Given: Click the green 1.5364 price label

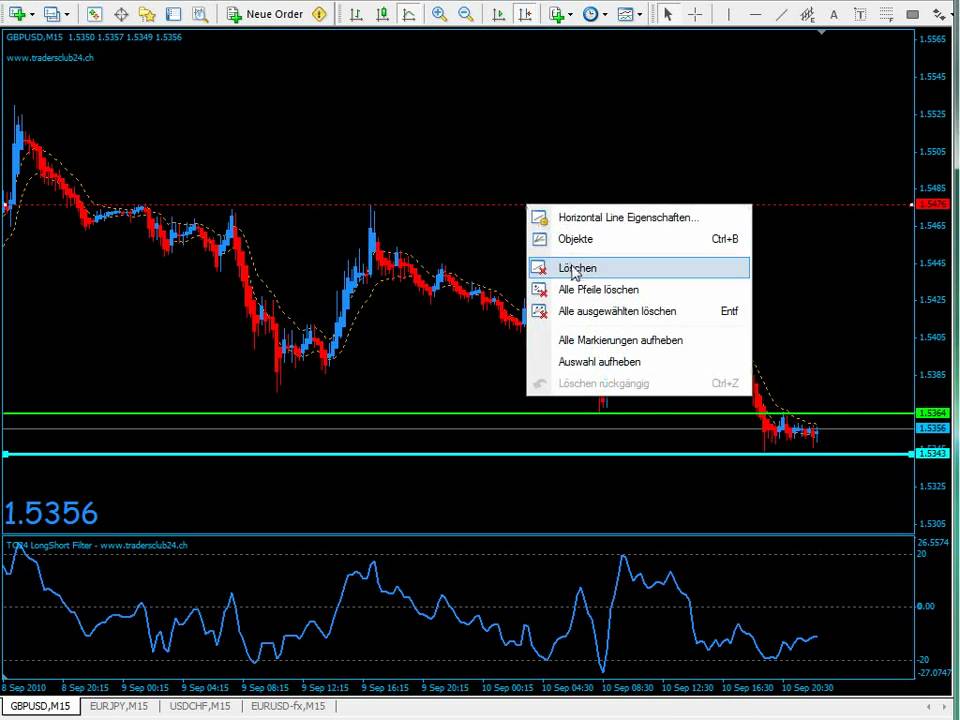Looking at the screenshot, I should coord(932,413).
